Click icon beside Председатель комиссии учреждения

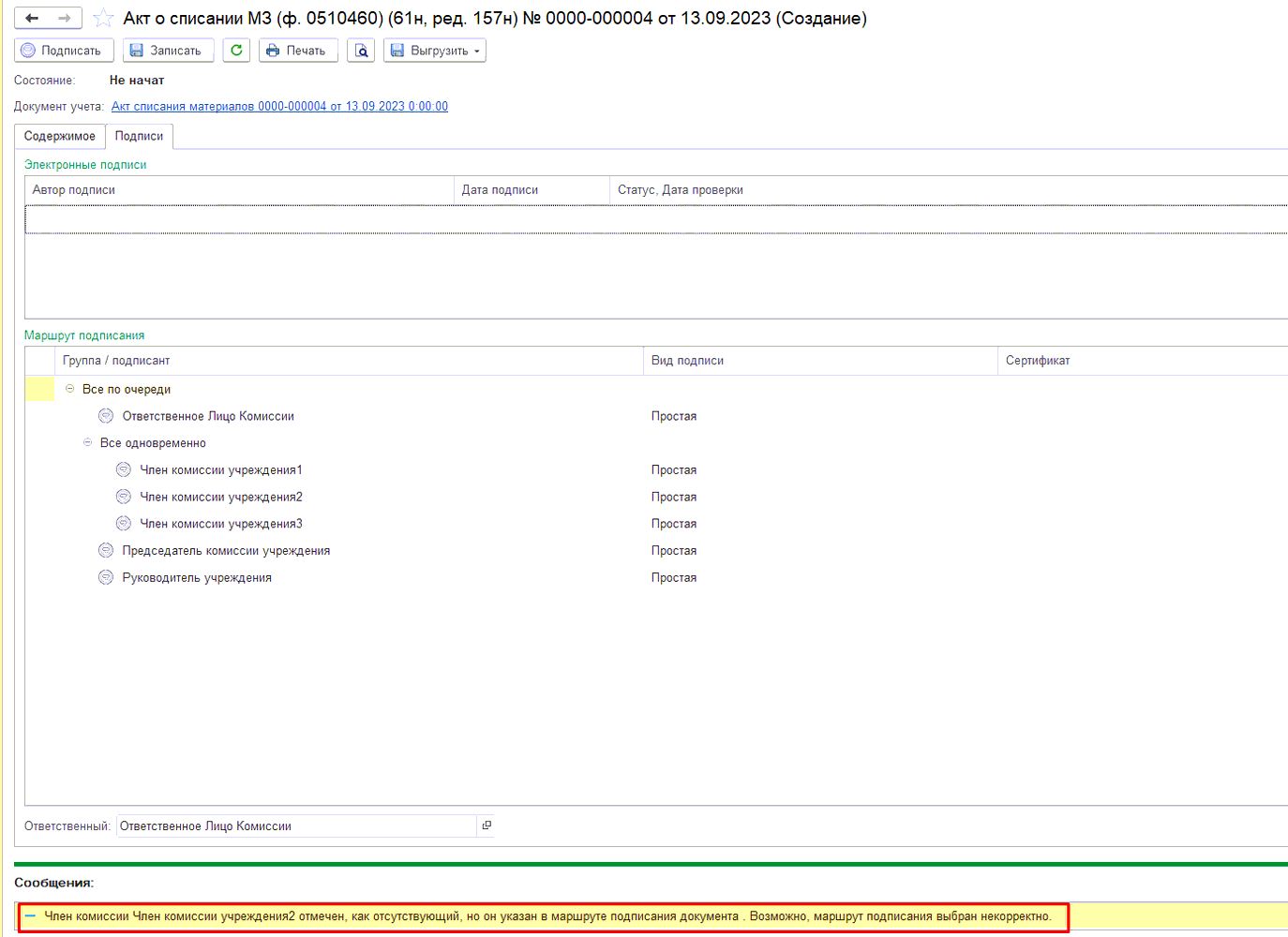point(106,551)
